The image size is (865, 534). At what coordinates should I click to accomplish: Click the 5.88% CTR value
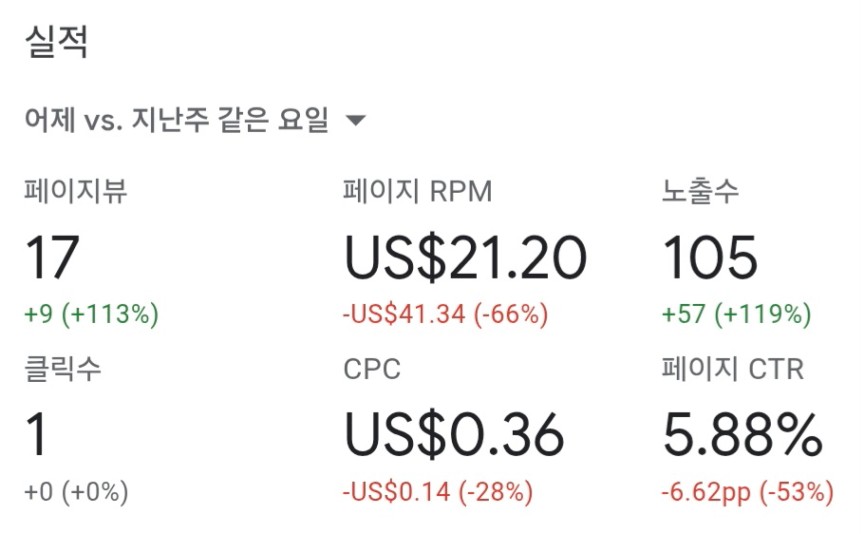click(743, 435)
